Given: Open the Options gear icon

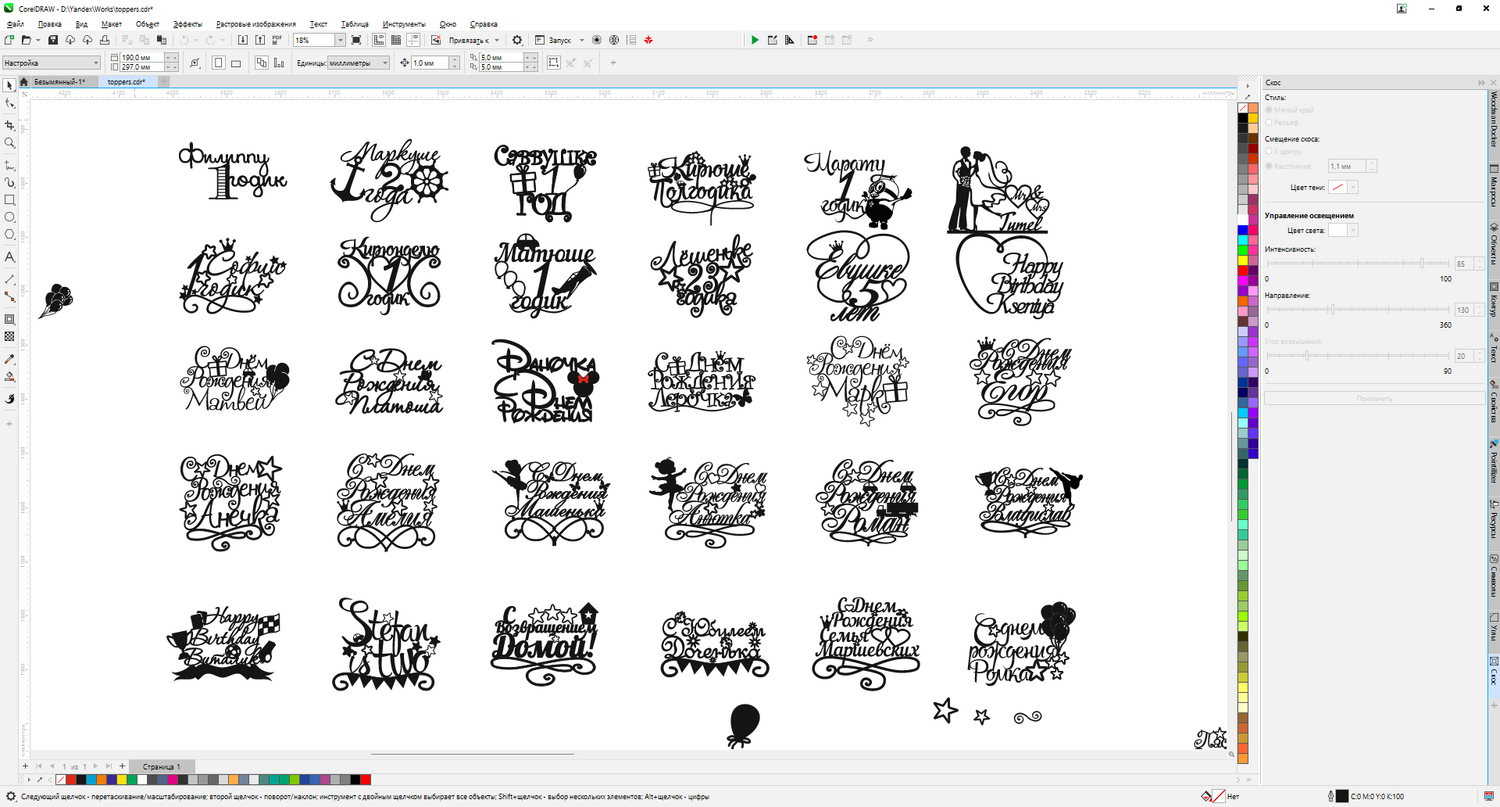Looking at the screenshot, I should click(x=517, y=40).
